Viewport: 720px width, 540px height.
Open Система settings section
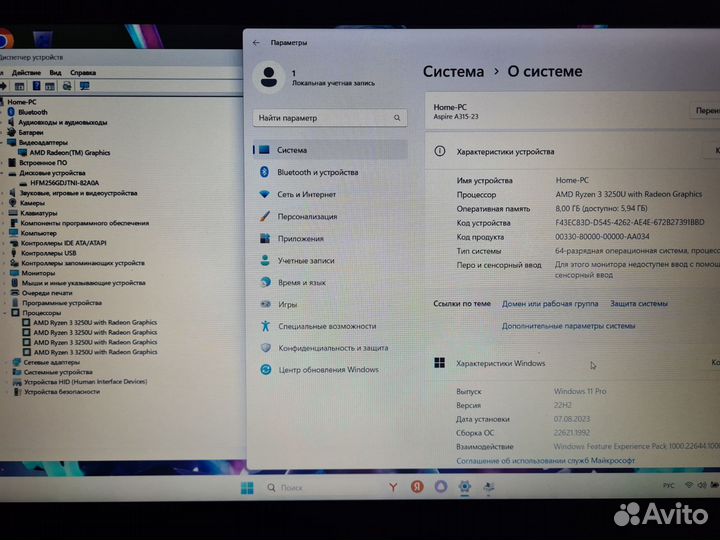[x=330, y=150]
